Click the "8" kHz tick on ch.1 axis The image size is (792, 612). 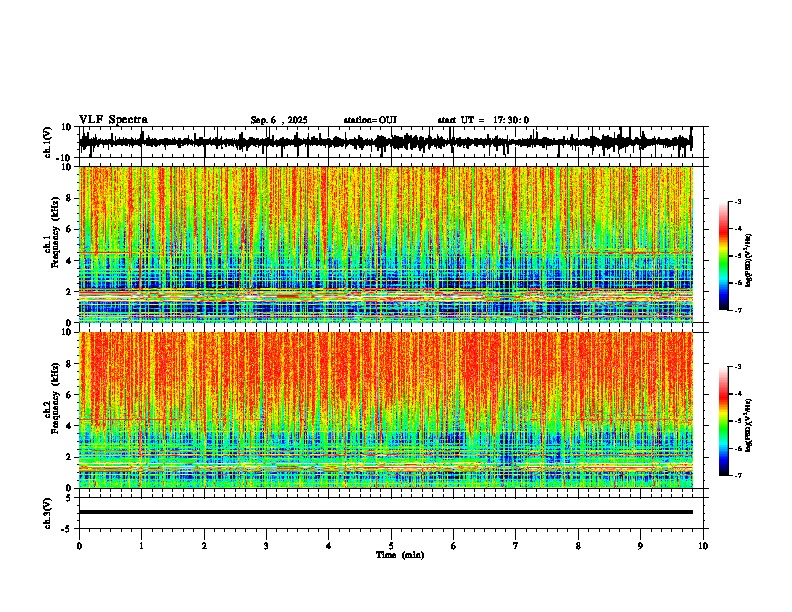point(70,198)
